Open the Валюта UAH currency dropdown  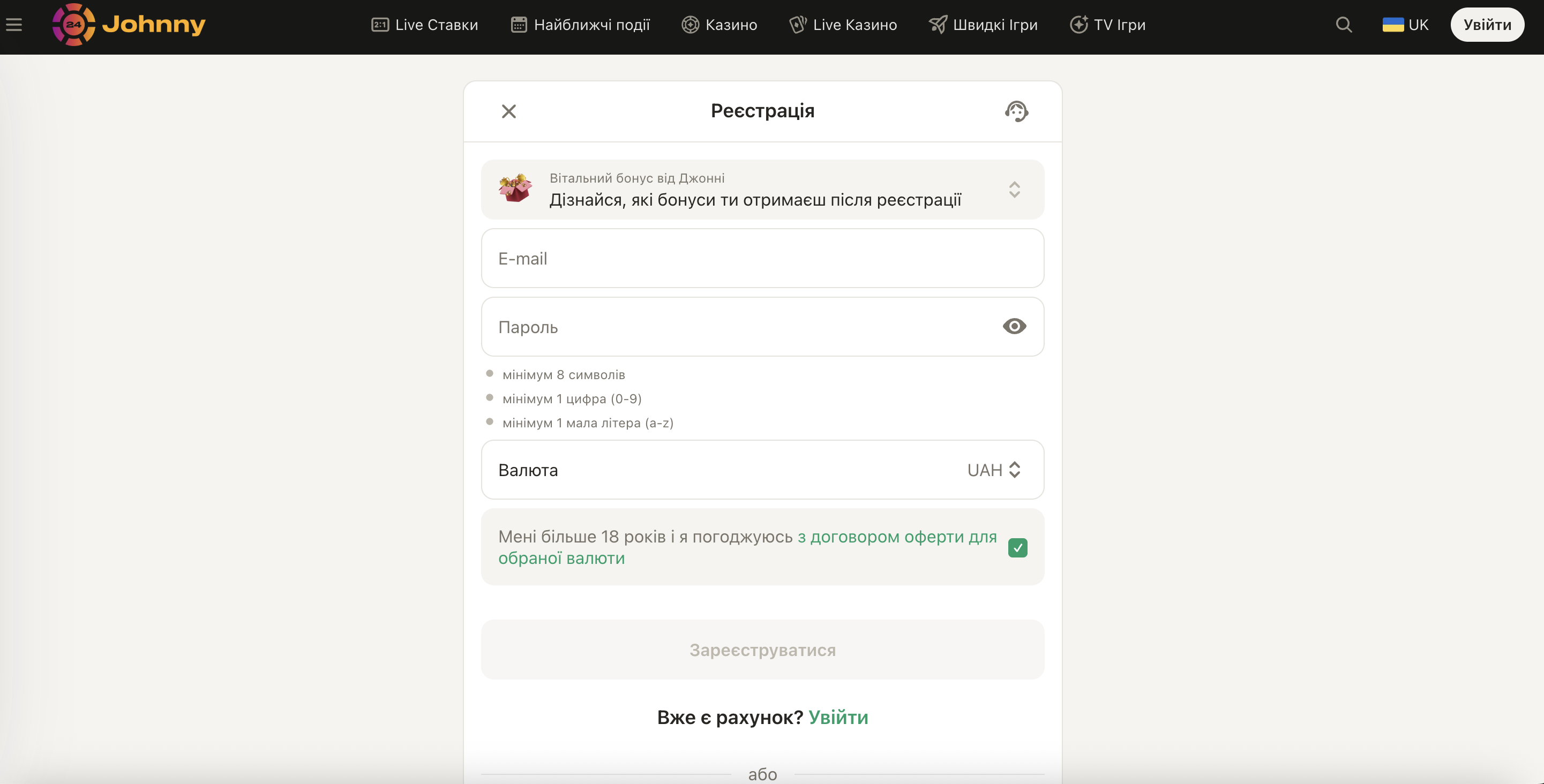tap(994, 470)
